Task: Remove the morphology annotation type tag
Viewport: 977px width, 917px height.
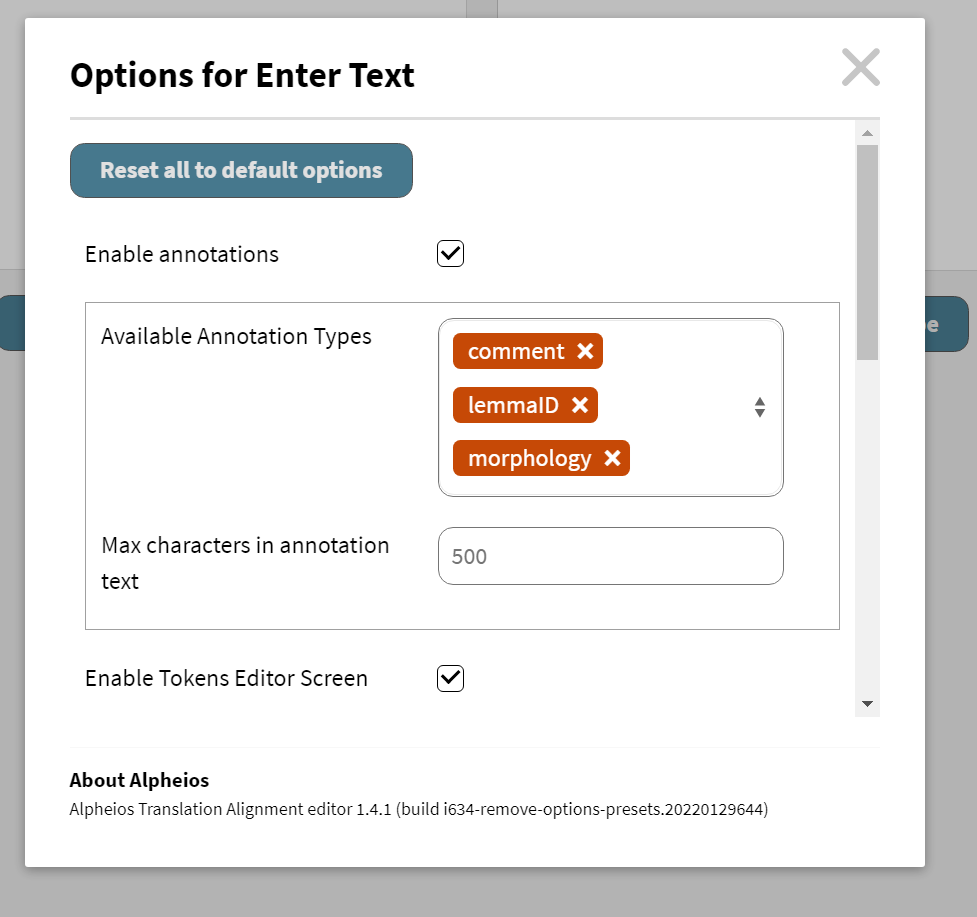Action: 612,458
